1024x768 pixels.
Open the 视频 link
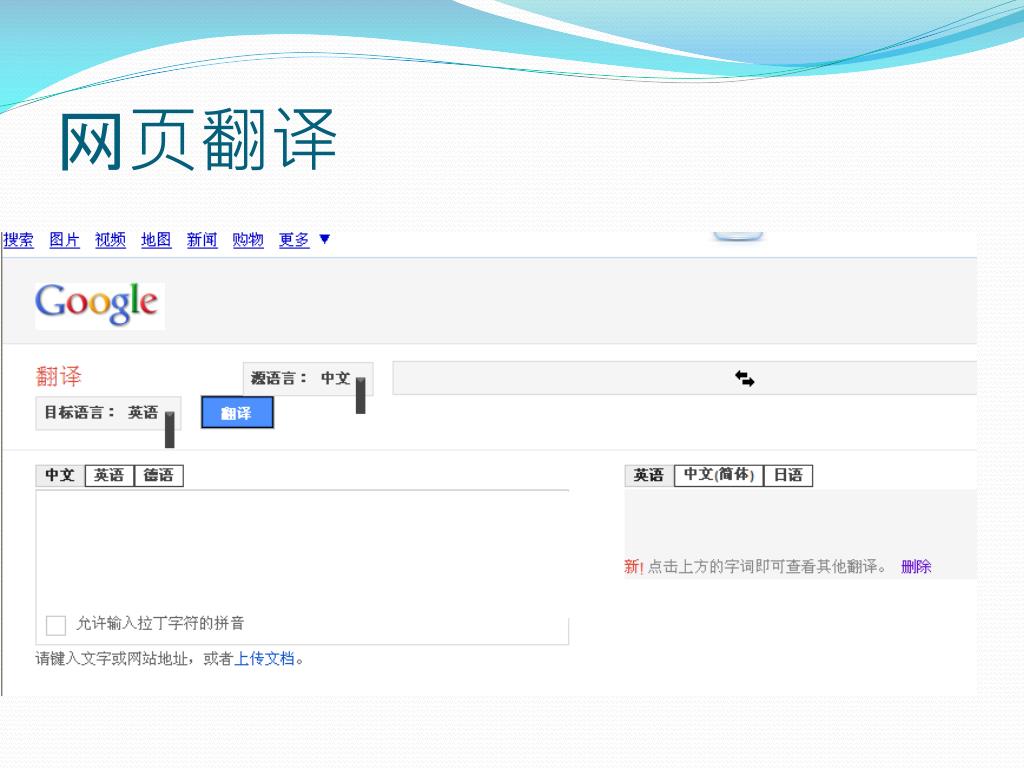pyautogui.click(x=110, y=240)
